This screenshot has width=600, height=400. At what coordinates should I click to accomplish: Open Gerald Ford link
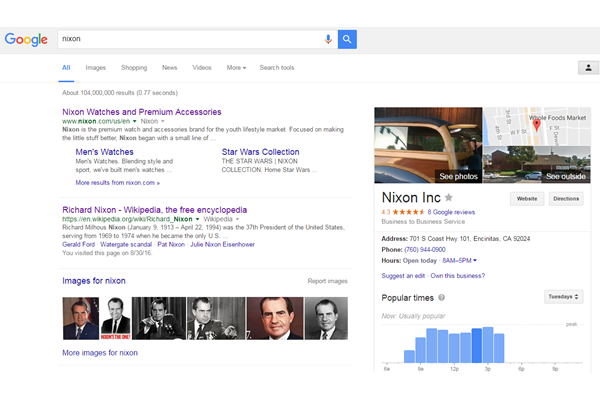(78, 245)
